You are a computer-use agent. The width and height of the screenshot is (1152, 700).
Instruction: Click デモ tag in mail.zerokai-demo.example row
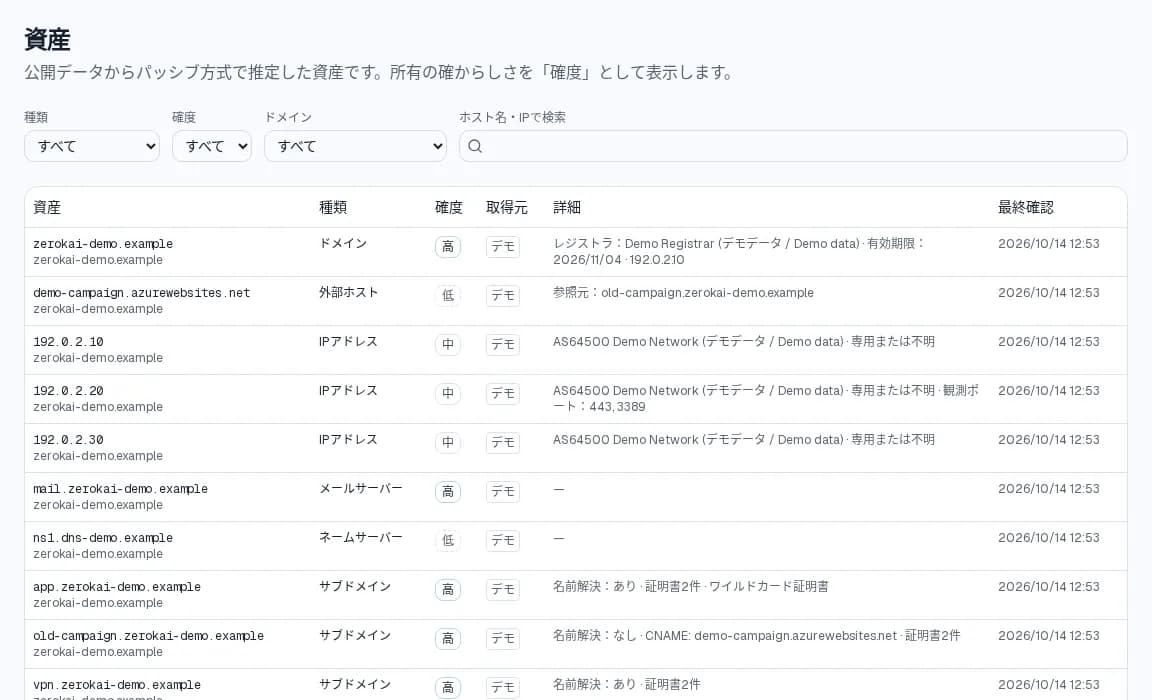coord(503,492)
